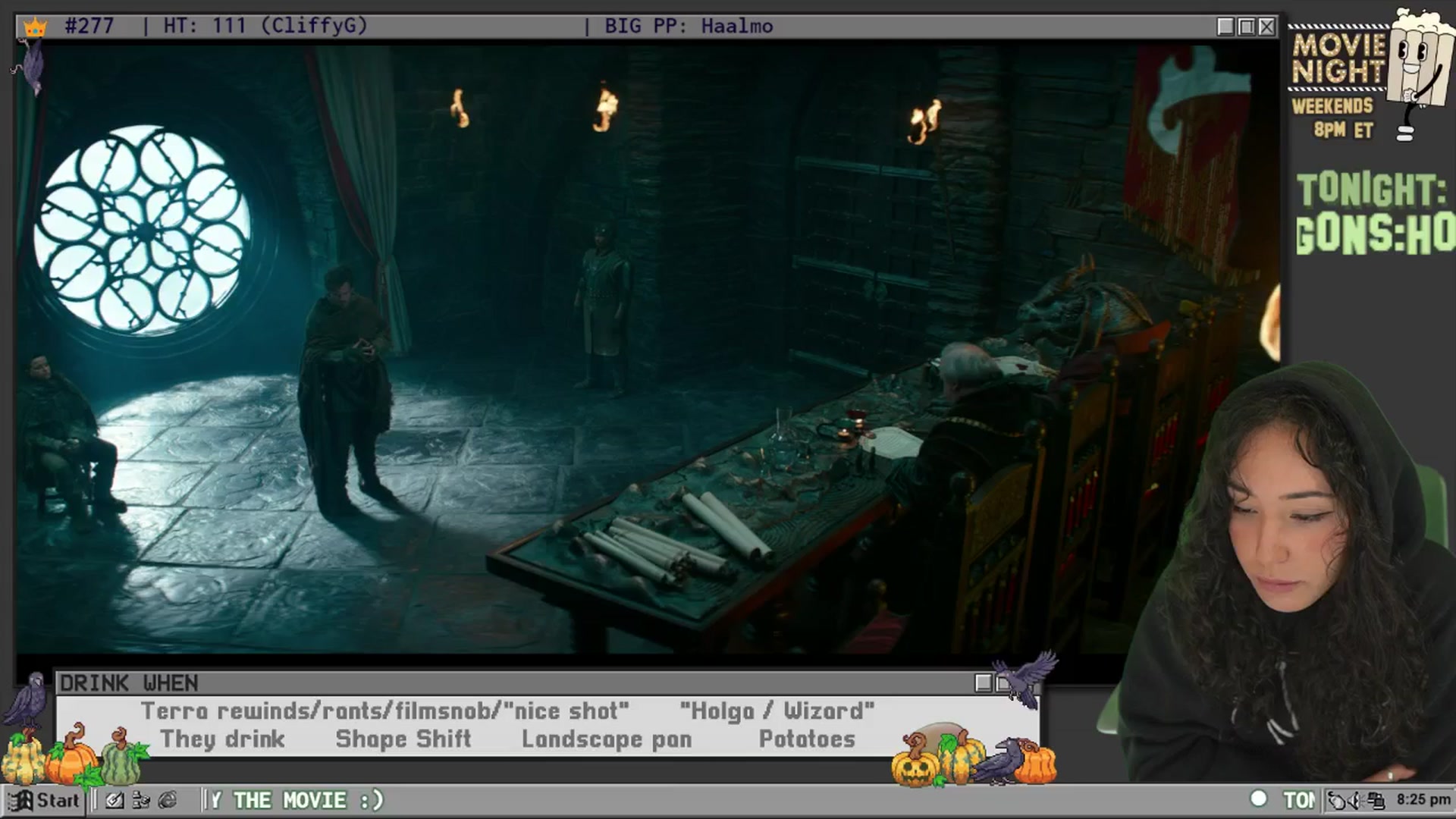Minimize the movie player window
The image size is (1456, 819).
[x=1225, y=27]
